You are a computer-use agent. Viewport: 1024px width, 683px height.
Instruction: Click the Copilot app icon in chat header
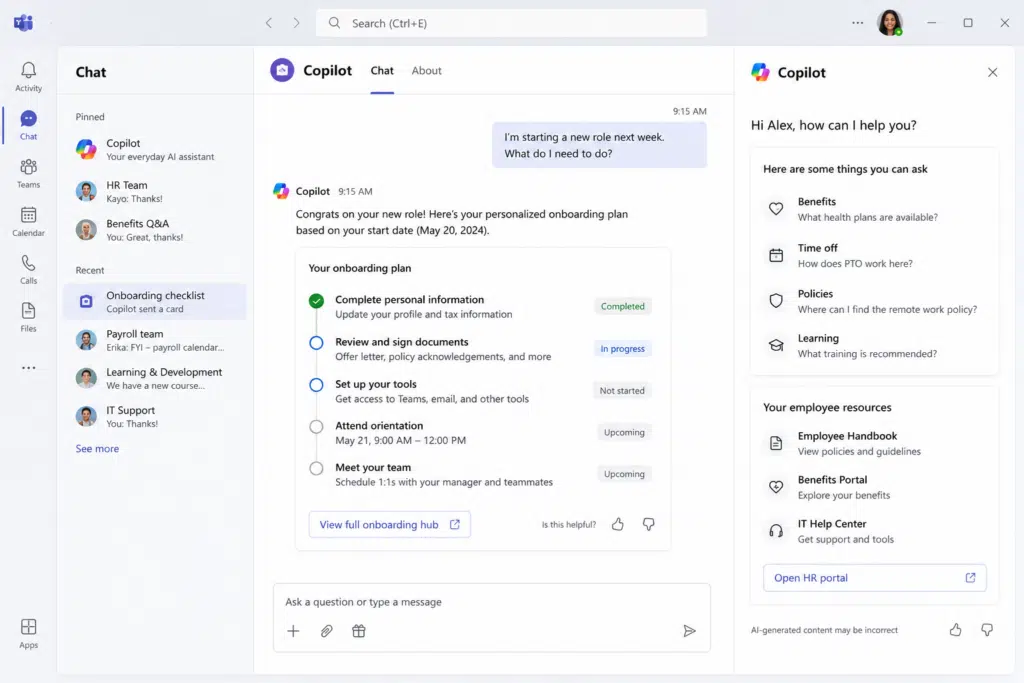coord(282,70)
